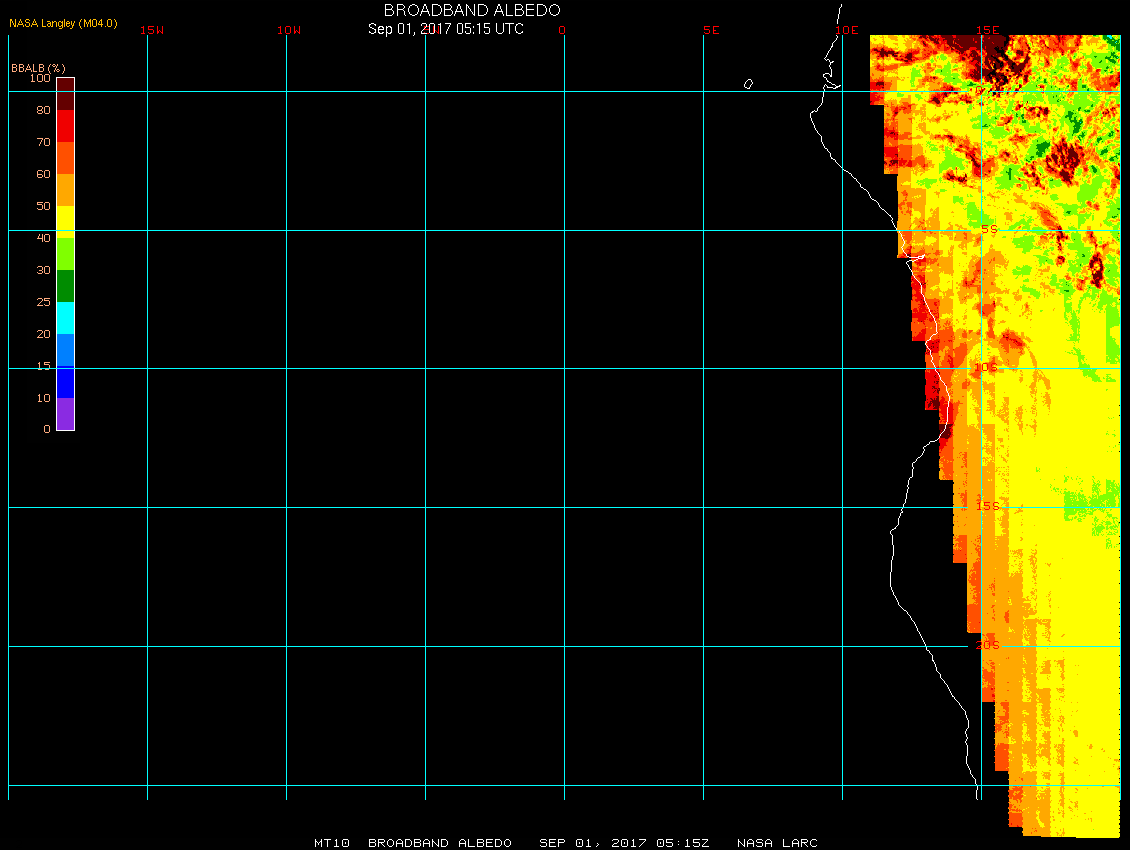The height and width of the screenshot is (850, 1130).
Task: Click the 15W longitude label
Action: 152,30
